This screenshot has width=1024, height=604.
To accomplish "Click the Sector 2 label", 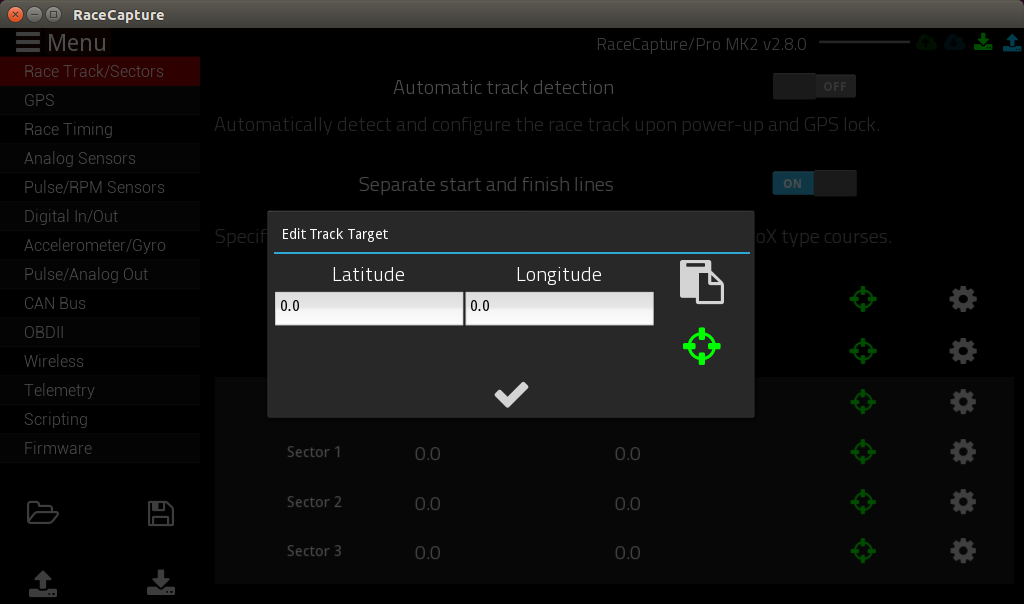I will 314,501.
